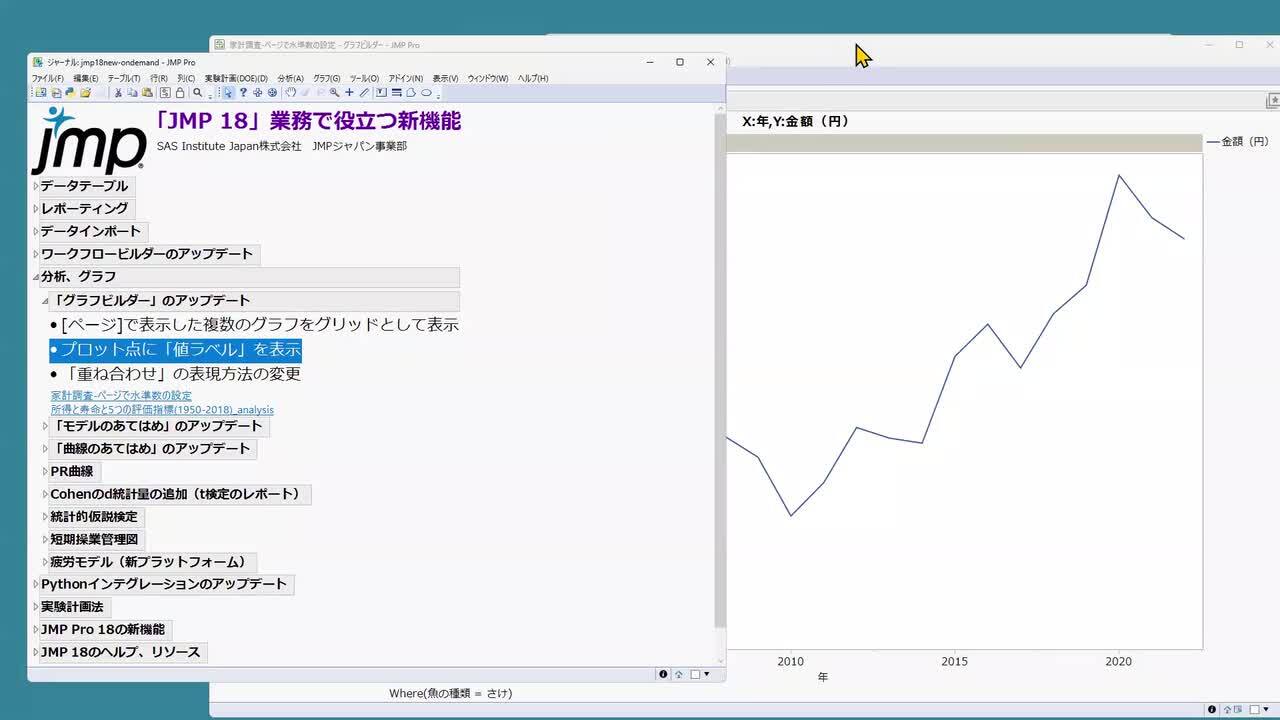
Task: Select the Polygon shape tool
Action: [x=411, y=92]
